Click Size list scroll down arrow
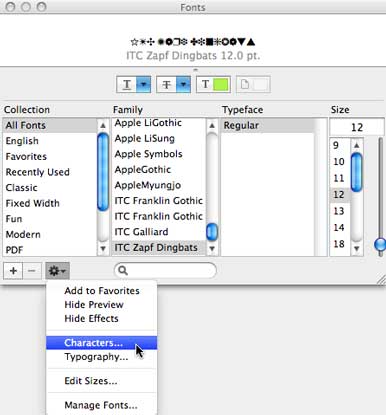The image size is (386, 415). click(357, 249)
